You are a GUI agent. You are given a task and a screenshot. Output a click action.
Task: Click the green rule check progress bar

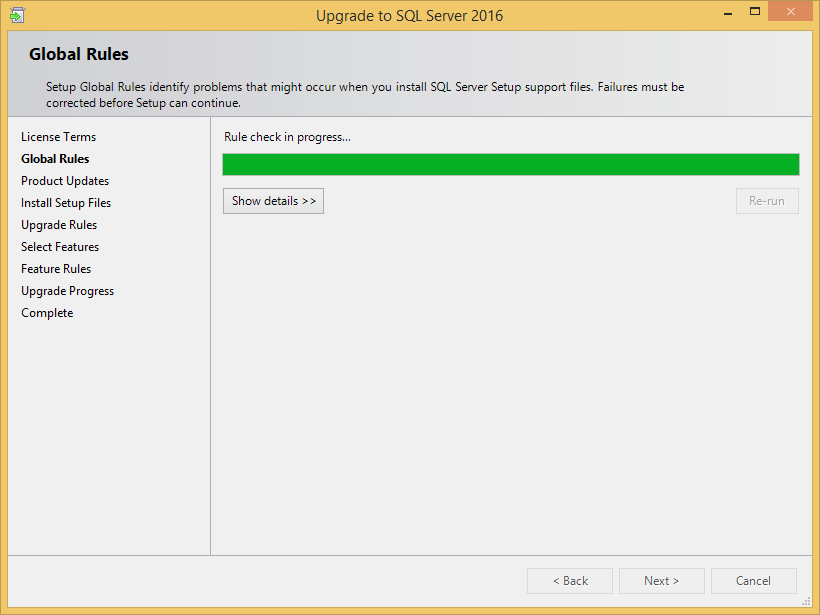(510, 165)
